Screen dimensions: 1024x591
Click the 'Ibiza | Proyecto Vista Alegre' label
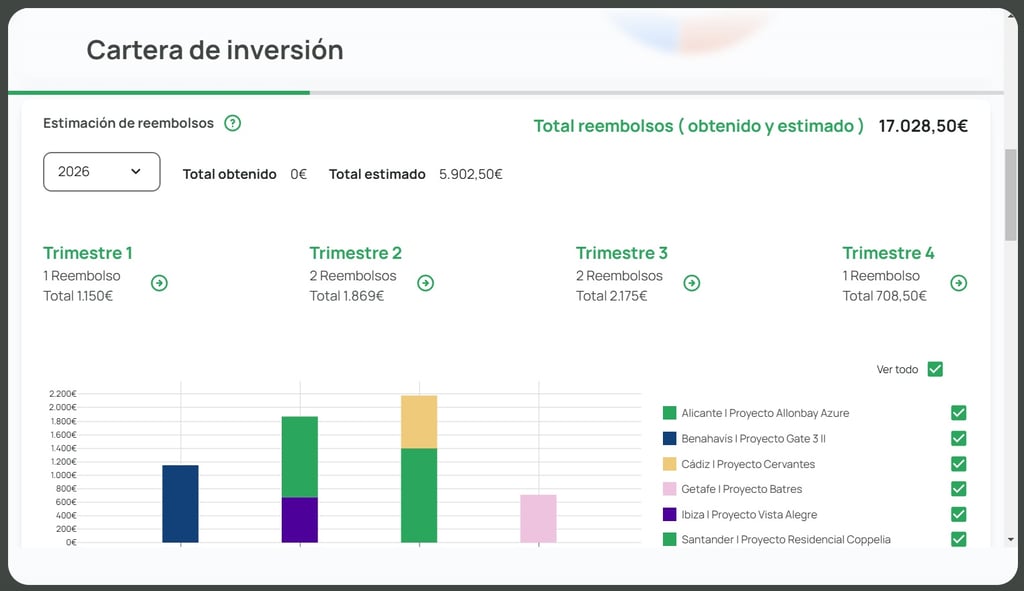[x=749, y=514]
